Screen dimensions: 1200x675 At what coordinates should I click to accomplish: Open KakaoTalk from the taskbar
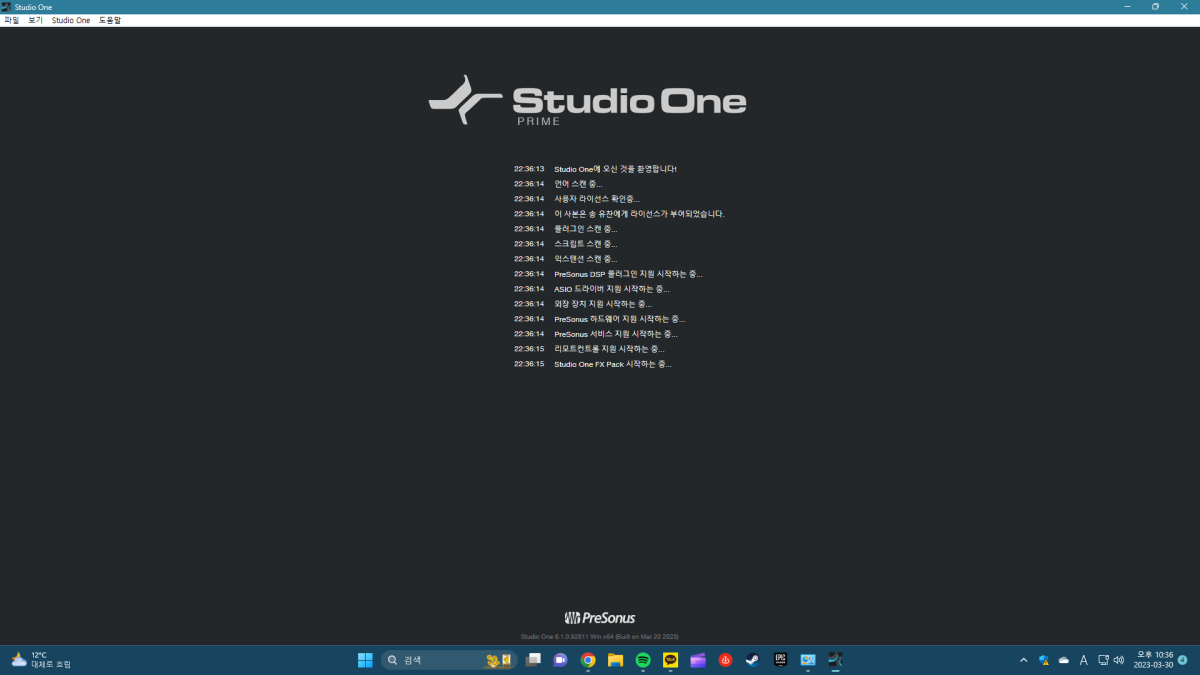[x=670, y=660]
